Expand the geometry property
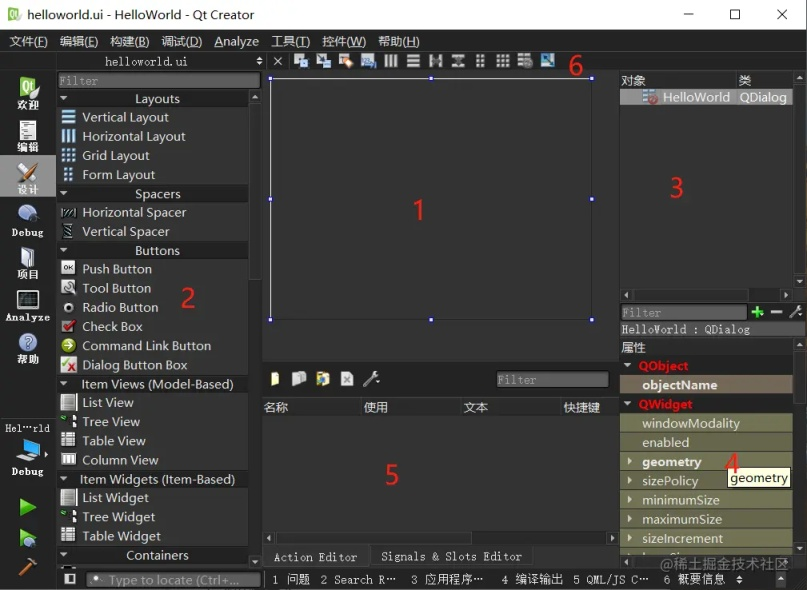This screenshot has width=807, height=590. point(629,461)
